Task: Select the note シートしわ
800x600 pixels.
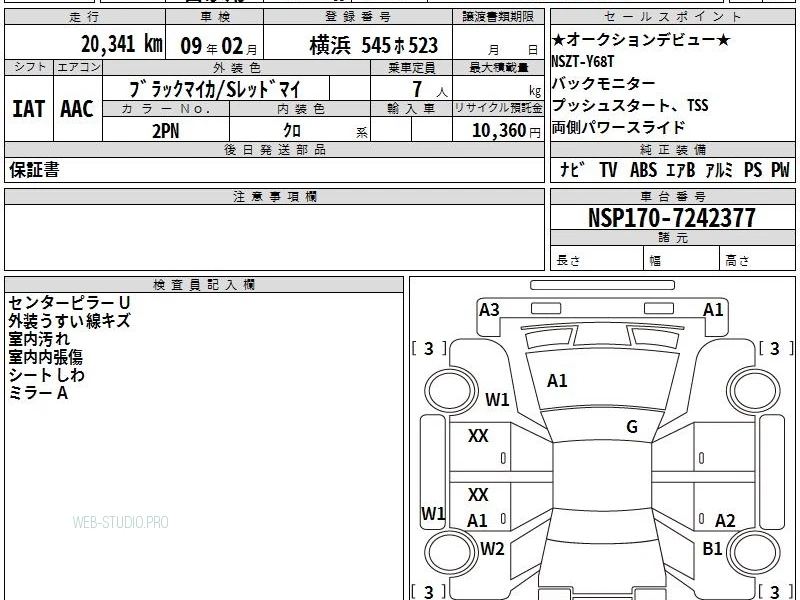Action: tap(46, 375)
